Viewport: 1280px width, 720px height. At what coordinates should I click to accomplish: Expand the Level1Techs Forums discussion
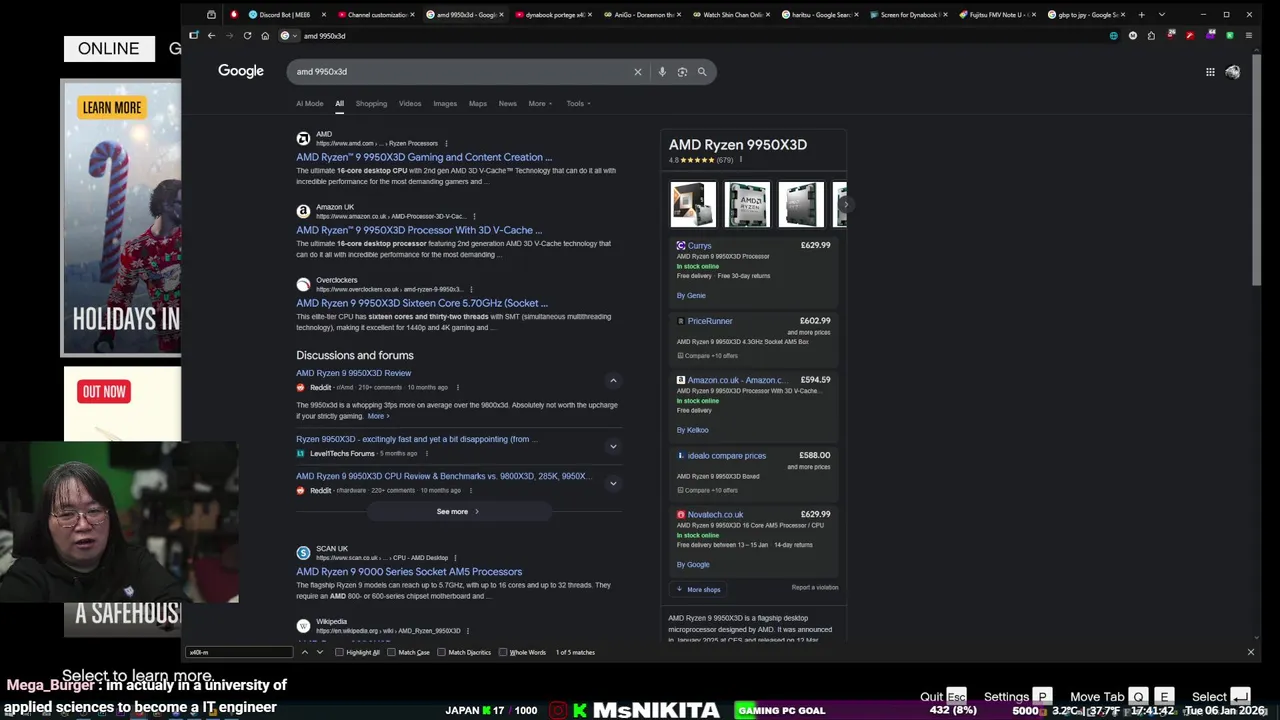coord(613,446)
